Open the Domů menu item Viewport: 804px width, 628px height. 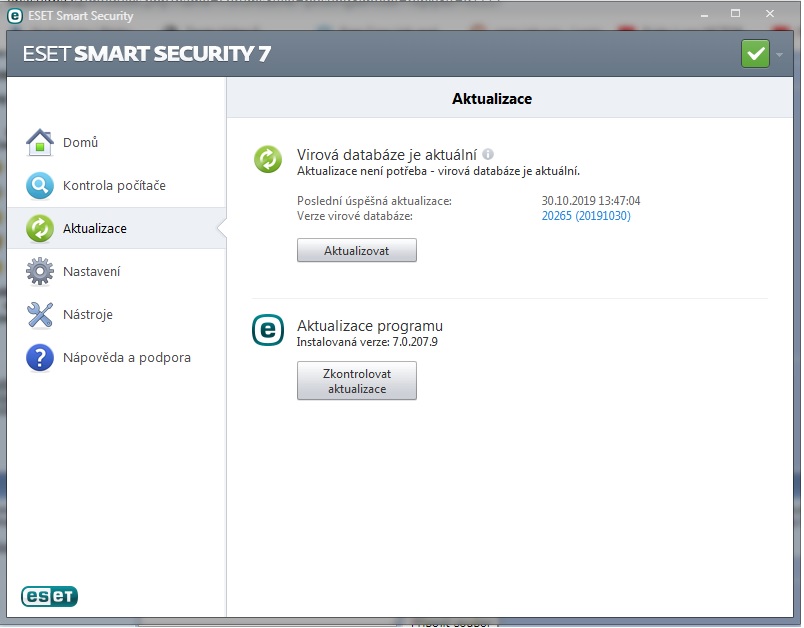80,143
